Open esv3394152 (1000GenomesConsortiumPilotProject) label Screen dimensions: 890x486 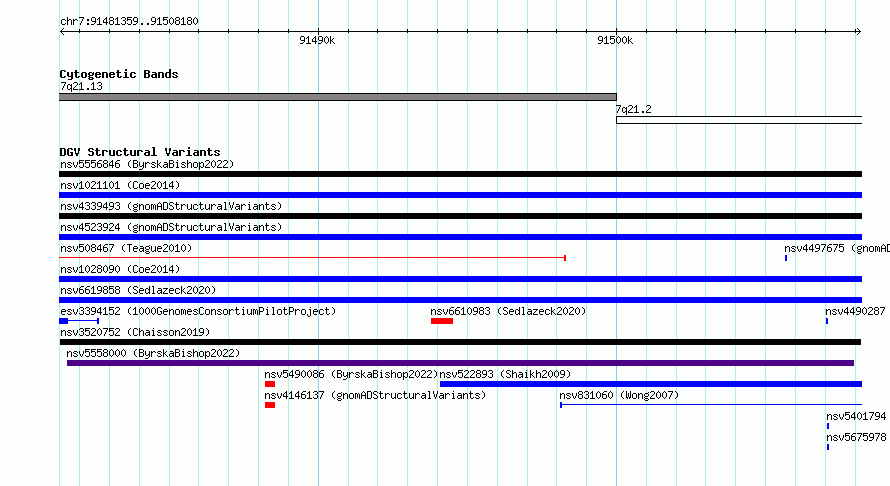click(x=198, y=311)
